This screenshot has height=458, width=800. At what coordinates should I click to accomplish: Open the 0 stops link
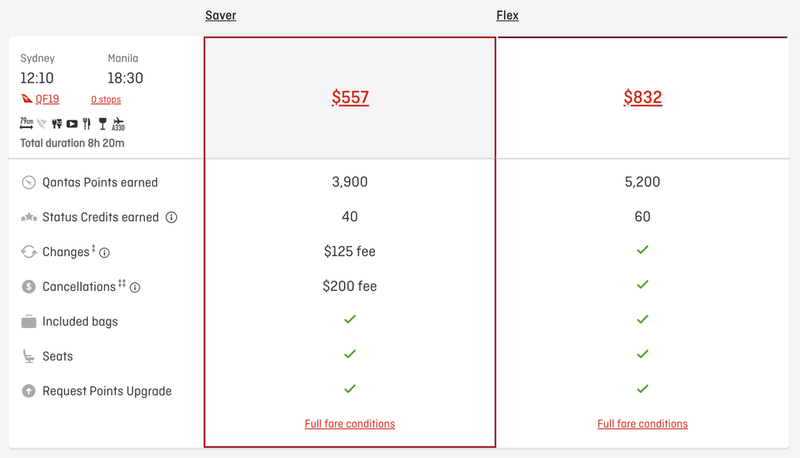(106, 99)
